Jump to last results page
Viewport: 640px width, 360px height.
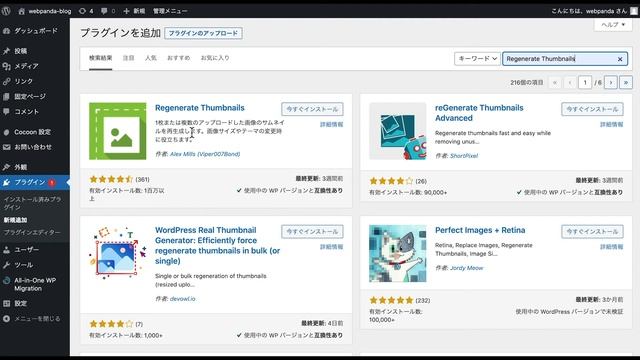pos(626,82)
